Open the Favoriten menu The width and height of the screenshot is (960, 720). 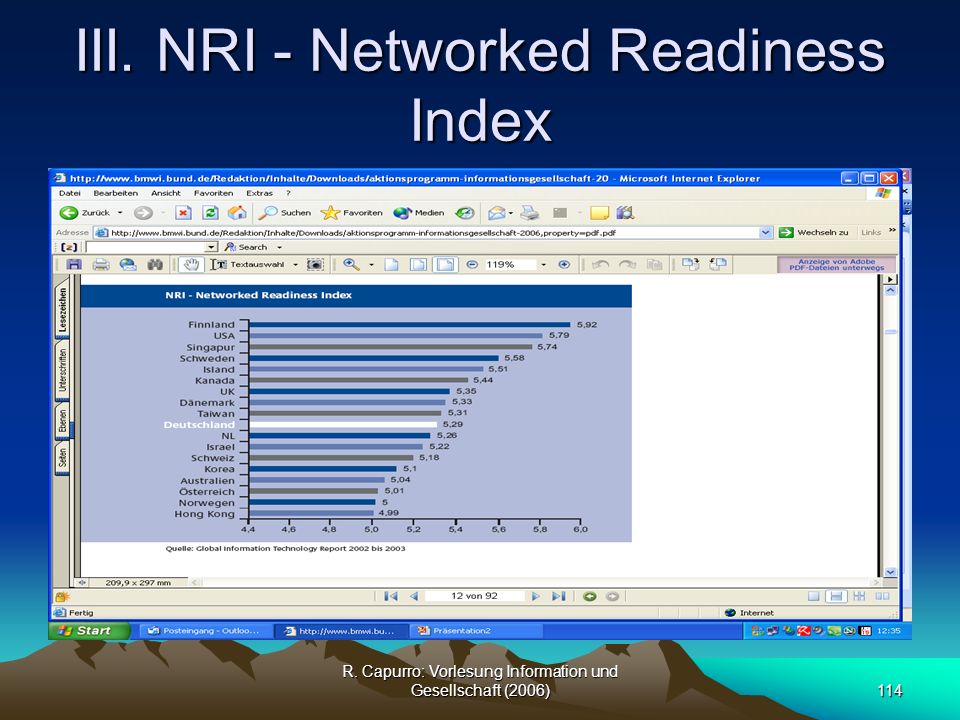coord(213,193)
